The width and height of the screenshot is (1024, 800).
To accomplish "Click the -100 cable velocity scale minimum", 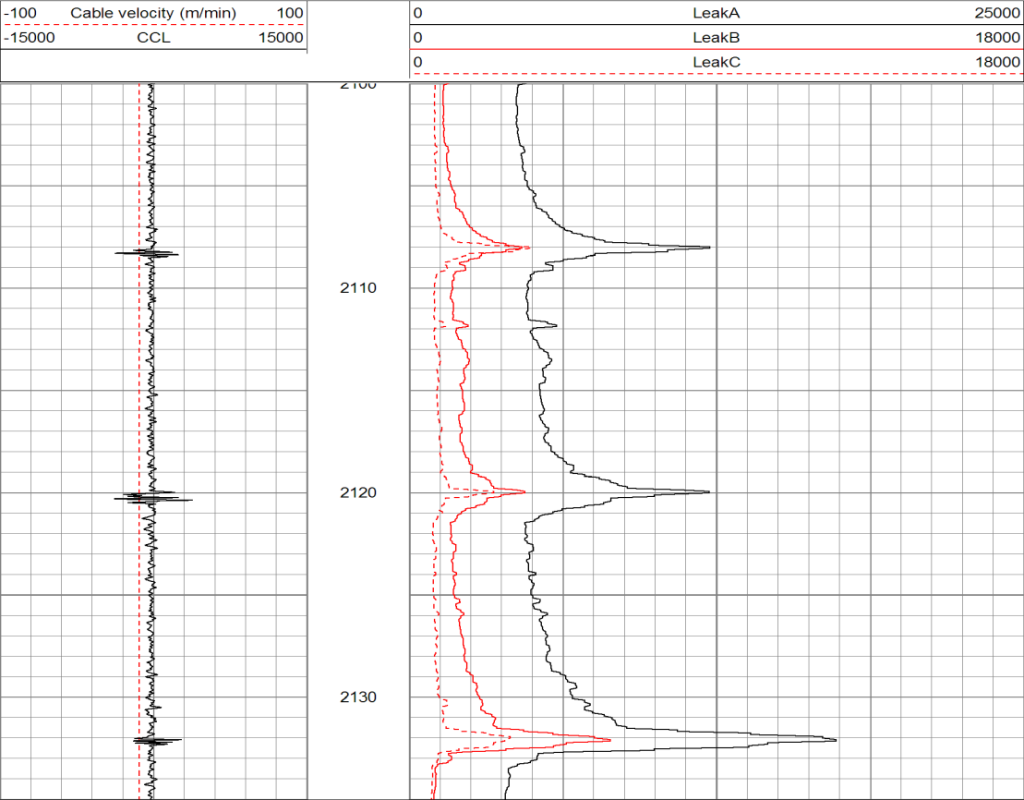I will point(20,13).
